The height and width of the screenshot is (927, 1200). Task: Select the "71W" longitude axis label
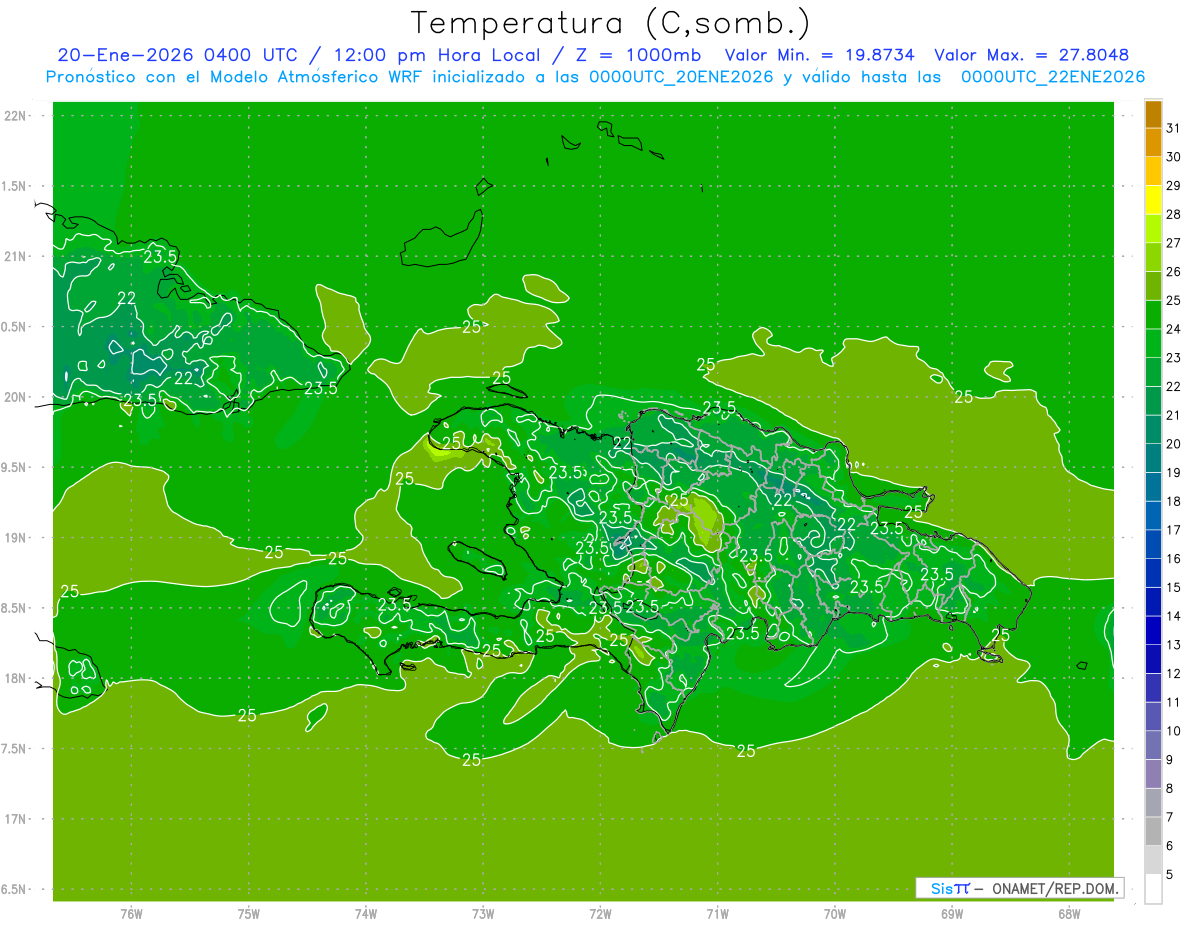point(717,914)
